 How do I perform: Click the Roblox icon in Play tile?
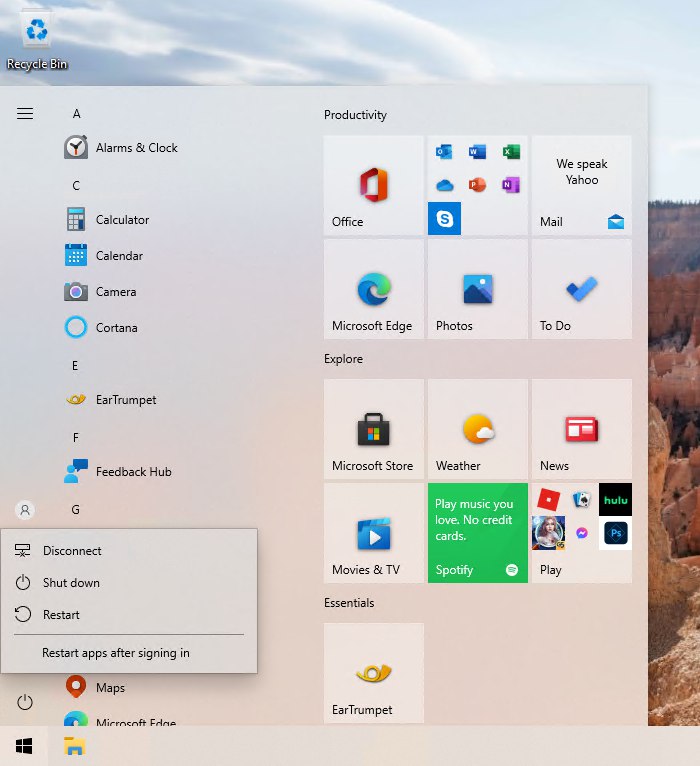pyautogui.click(x=548, y=500)
